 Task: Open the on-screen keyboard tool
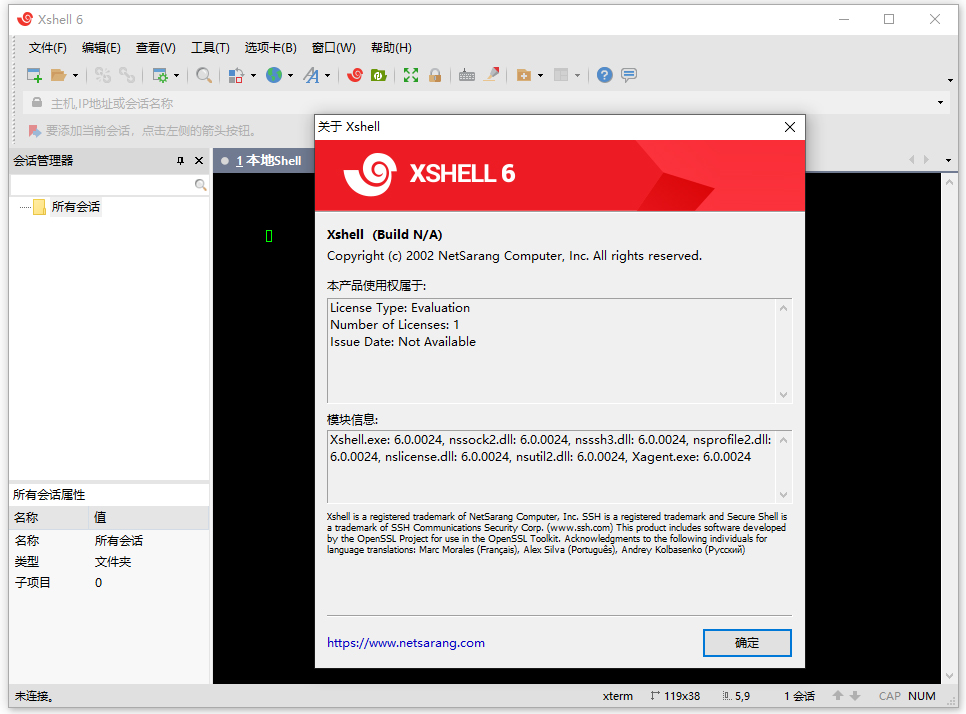pos(467,75)
